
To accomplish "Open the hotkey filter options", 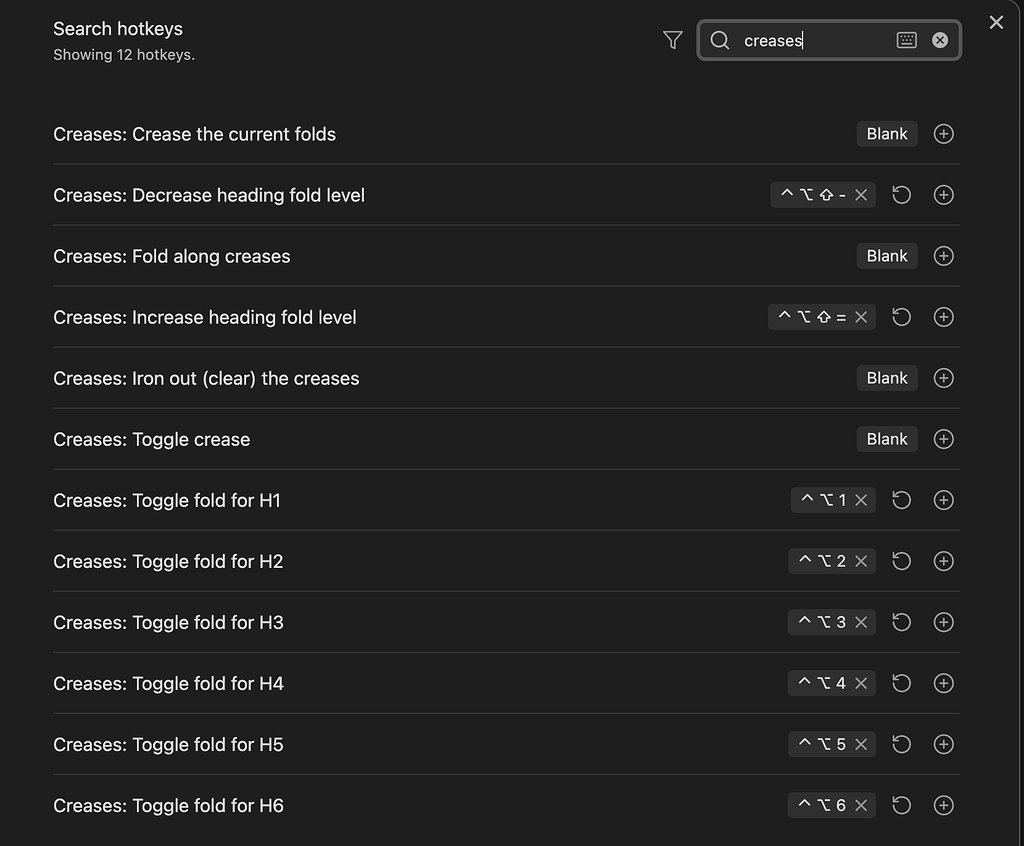I will click(x=673, y=40).
